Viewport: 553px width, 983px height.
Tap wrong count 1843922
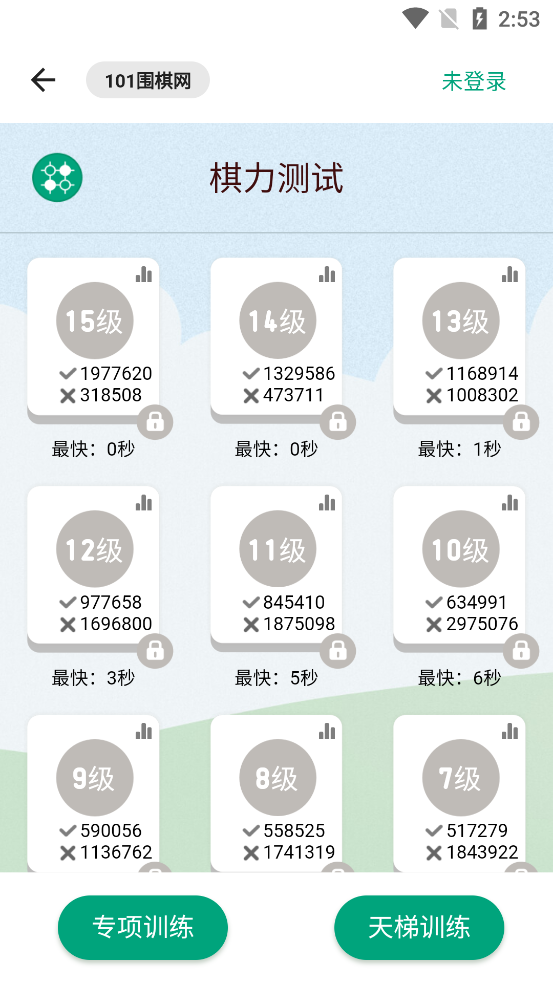[x=482, y=852]
